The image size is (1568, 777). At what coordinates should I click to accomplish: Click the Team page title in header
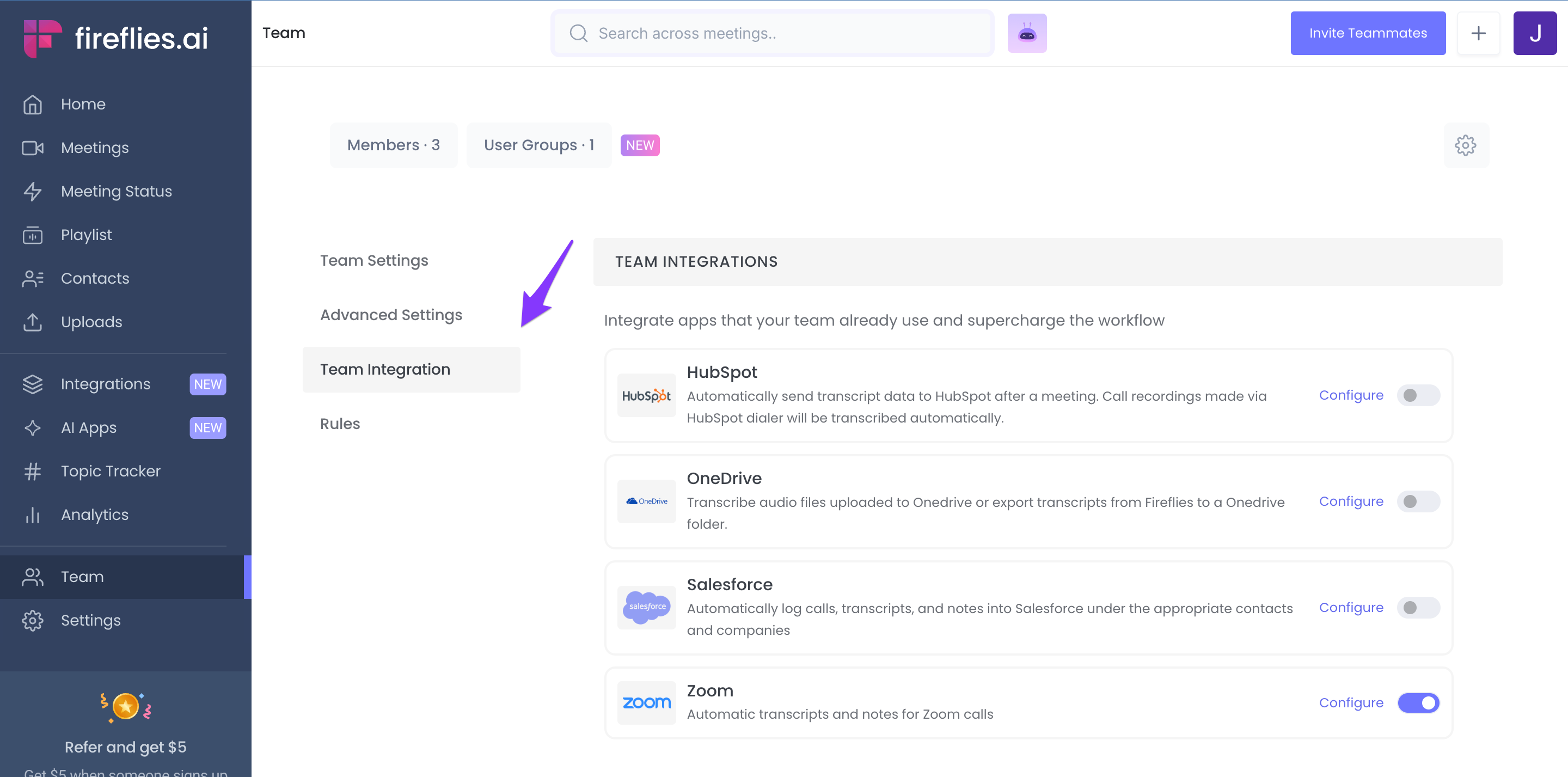tap(284, 33)
